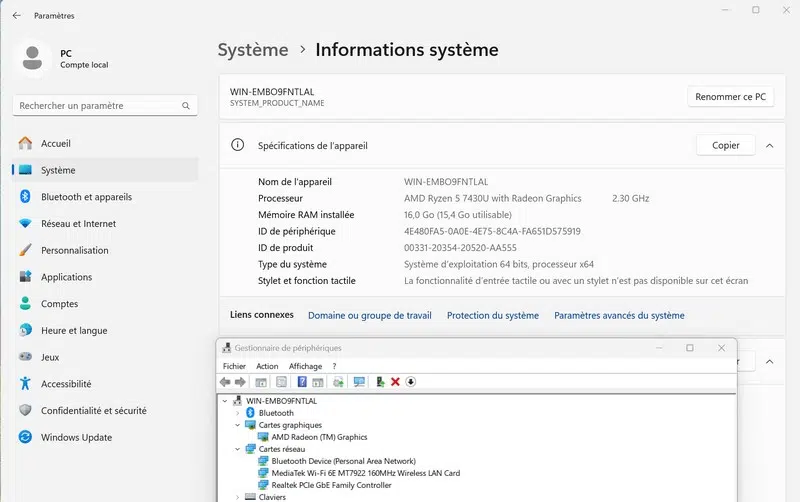The width and height of the screenshot is (800, 502).
Task: Open the Affichage menu
Action: (x=305, y=366)
